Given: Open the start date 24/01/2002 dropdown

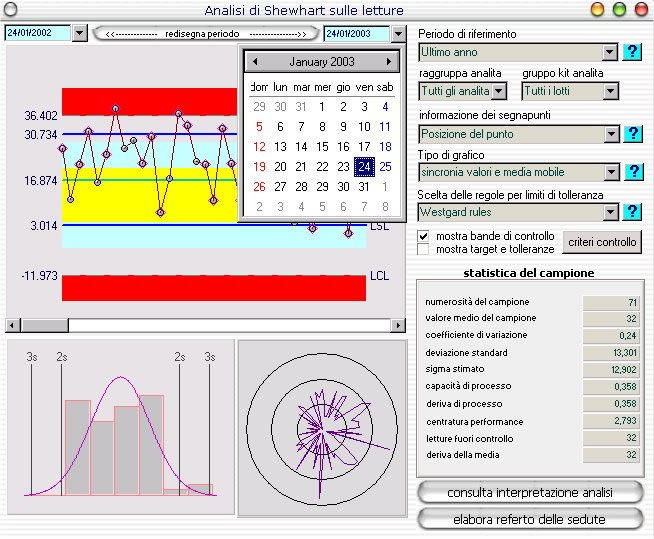Looking at the screenshot, I should pos(79,33).
